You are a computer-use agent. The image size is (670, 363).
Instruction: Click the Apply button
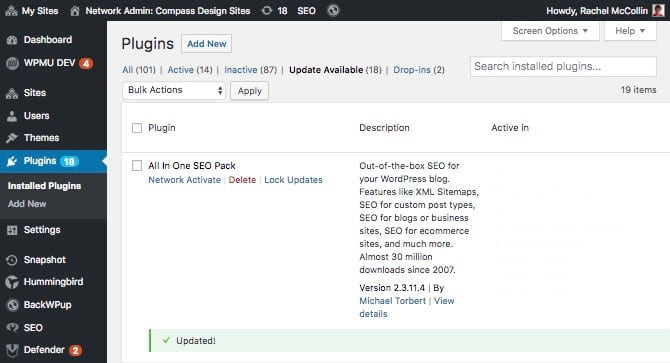pyautogui.click(x=250, y=91)
